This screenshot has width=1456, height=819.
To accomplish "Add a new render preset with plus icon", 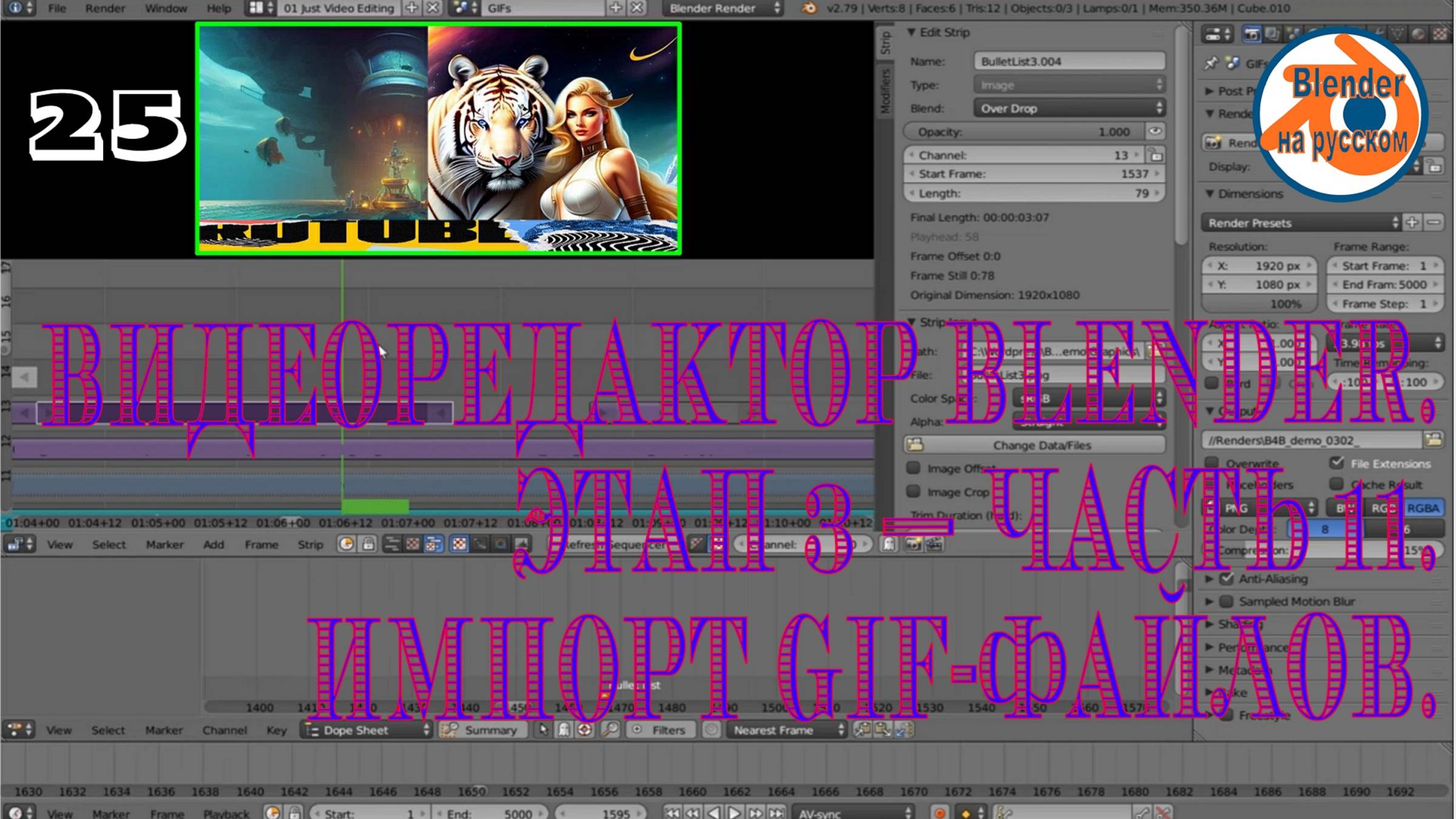I will coord(1412,223).
